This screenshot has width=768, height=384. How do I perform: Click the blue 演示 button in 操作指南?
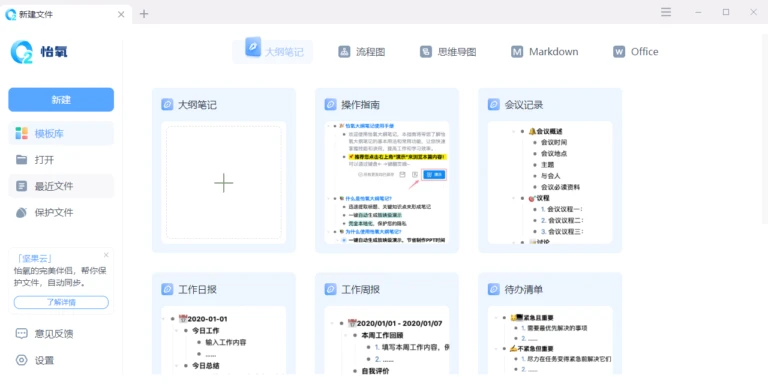[x=434, y=174]
